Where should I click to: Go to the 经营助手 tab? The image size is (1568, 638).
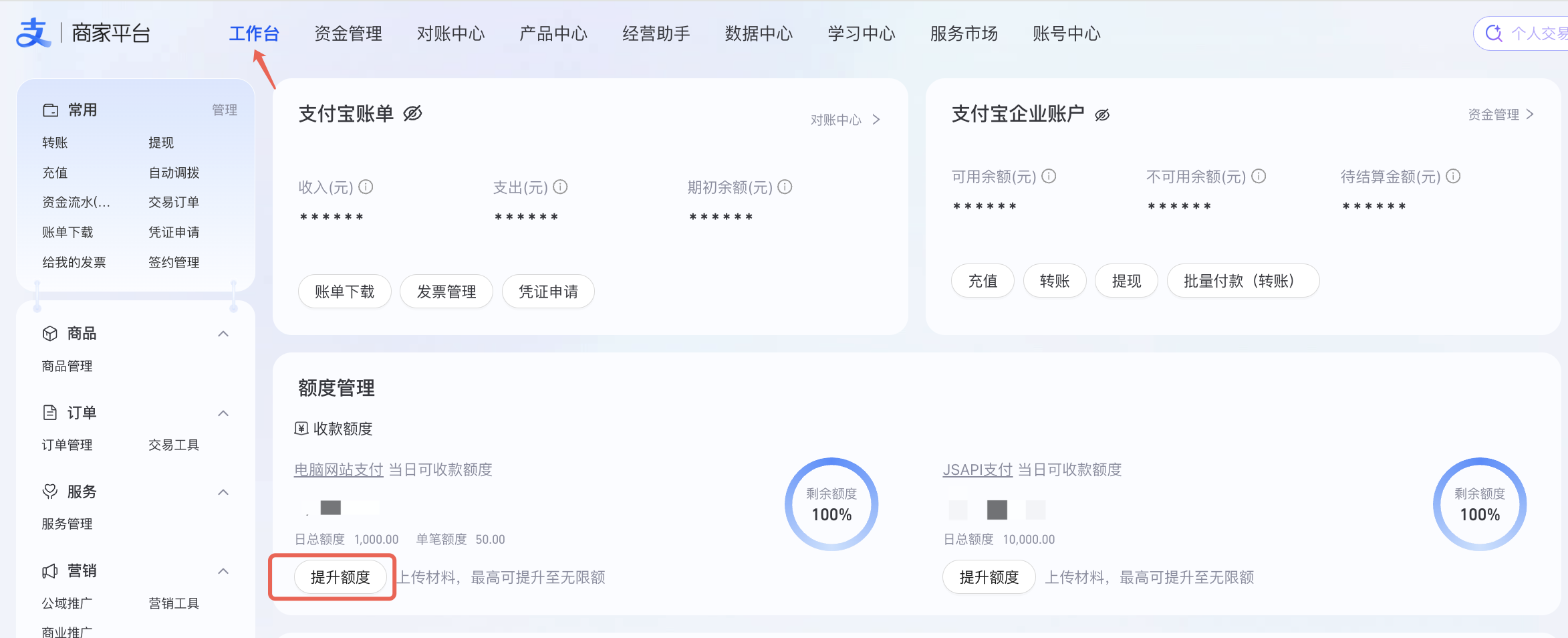(x=656, y=33)
